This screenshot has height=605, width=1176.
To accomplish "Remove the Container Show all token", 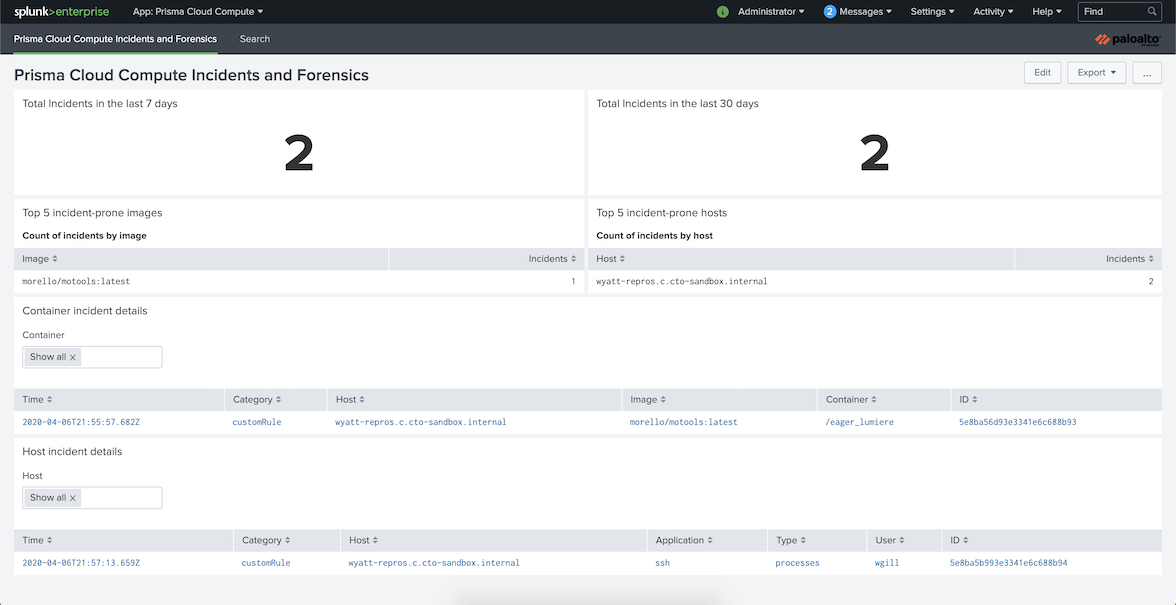I will click(73, 358).
